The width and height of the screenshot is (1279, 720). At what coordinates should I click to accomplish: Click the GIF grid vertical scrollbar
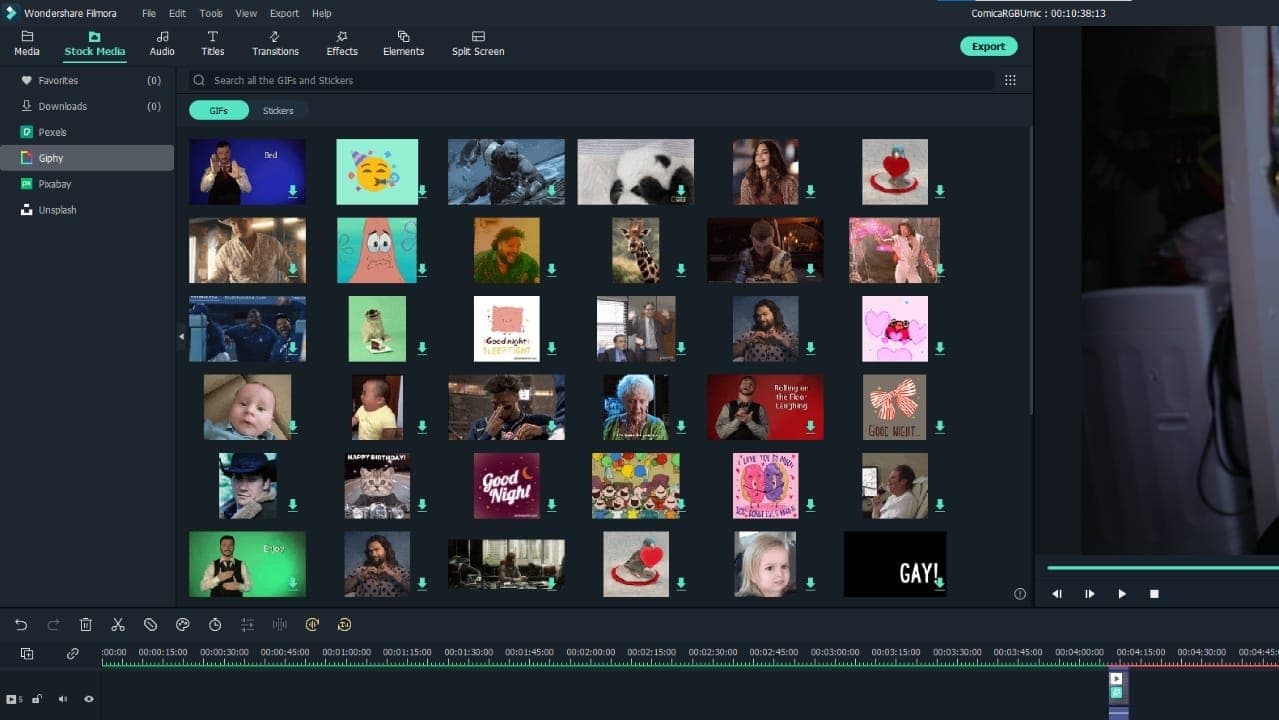[x=1031, y=268]
